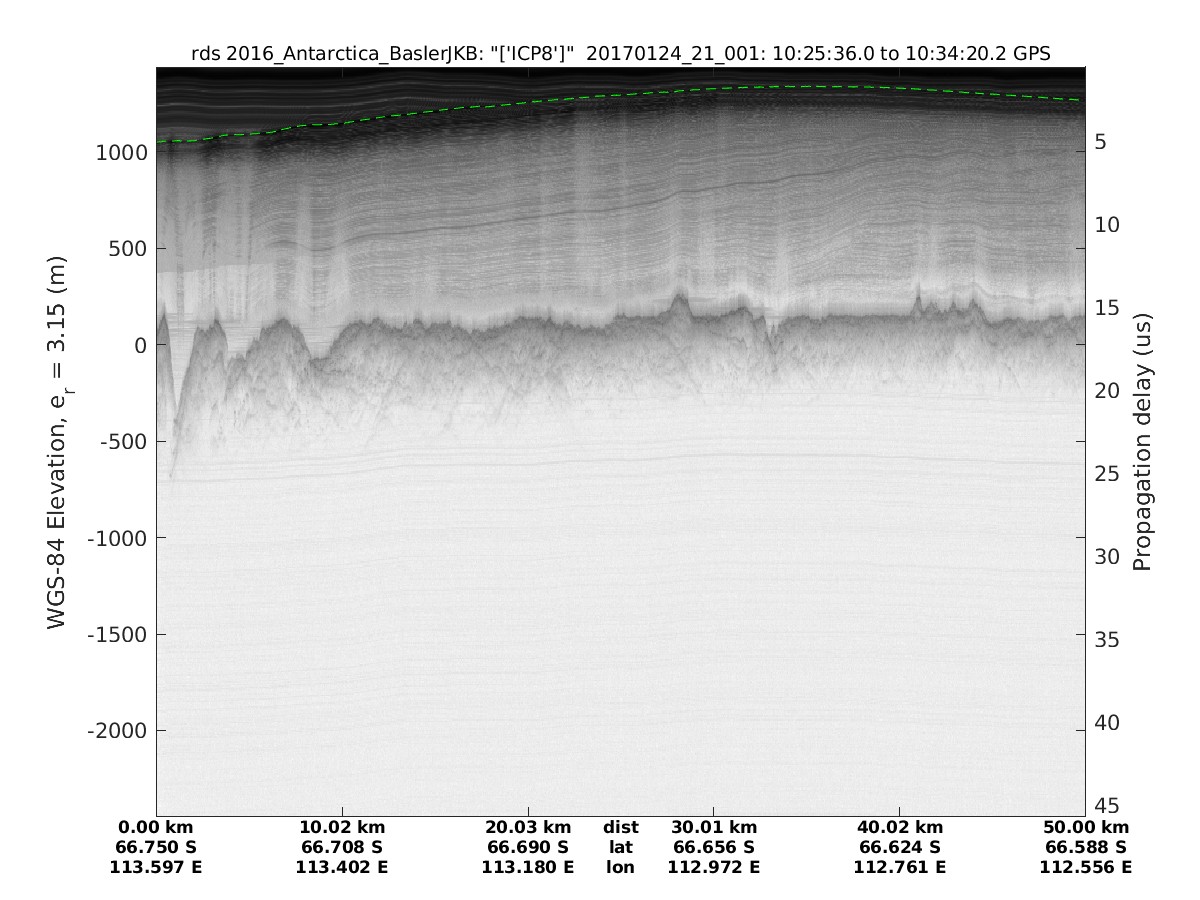
Task: Click the 'dist' x-axis legend text
Action: pyautogui.click(x=620, y=828)
